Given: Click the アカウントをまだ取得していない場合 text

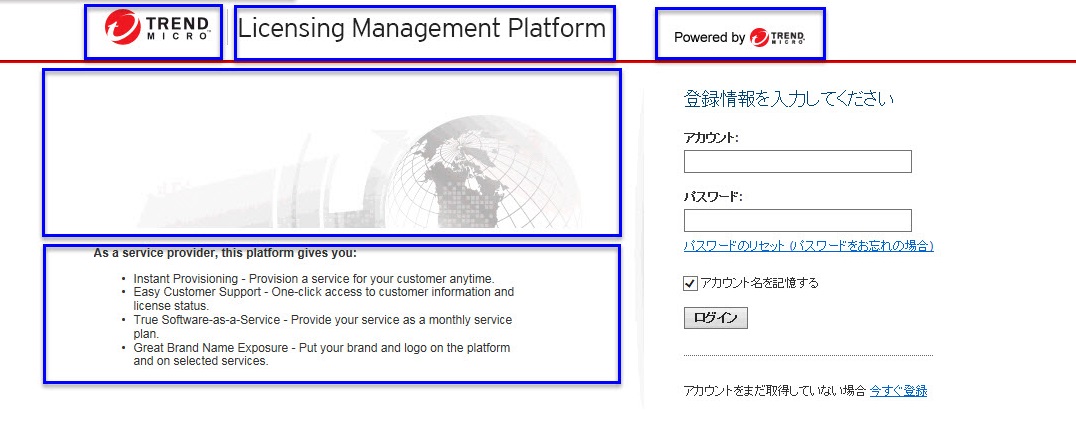Looking at the screenshot, I should [x=774, y=391].
